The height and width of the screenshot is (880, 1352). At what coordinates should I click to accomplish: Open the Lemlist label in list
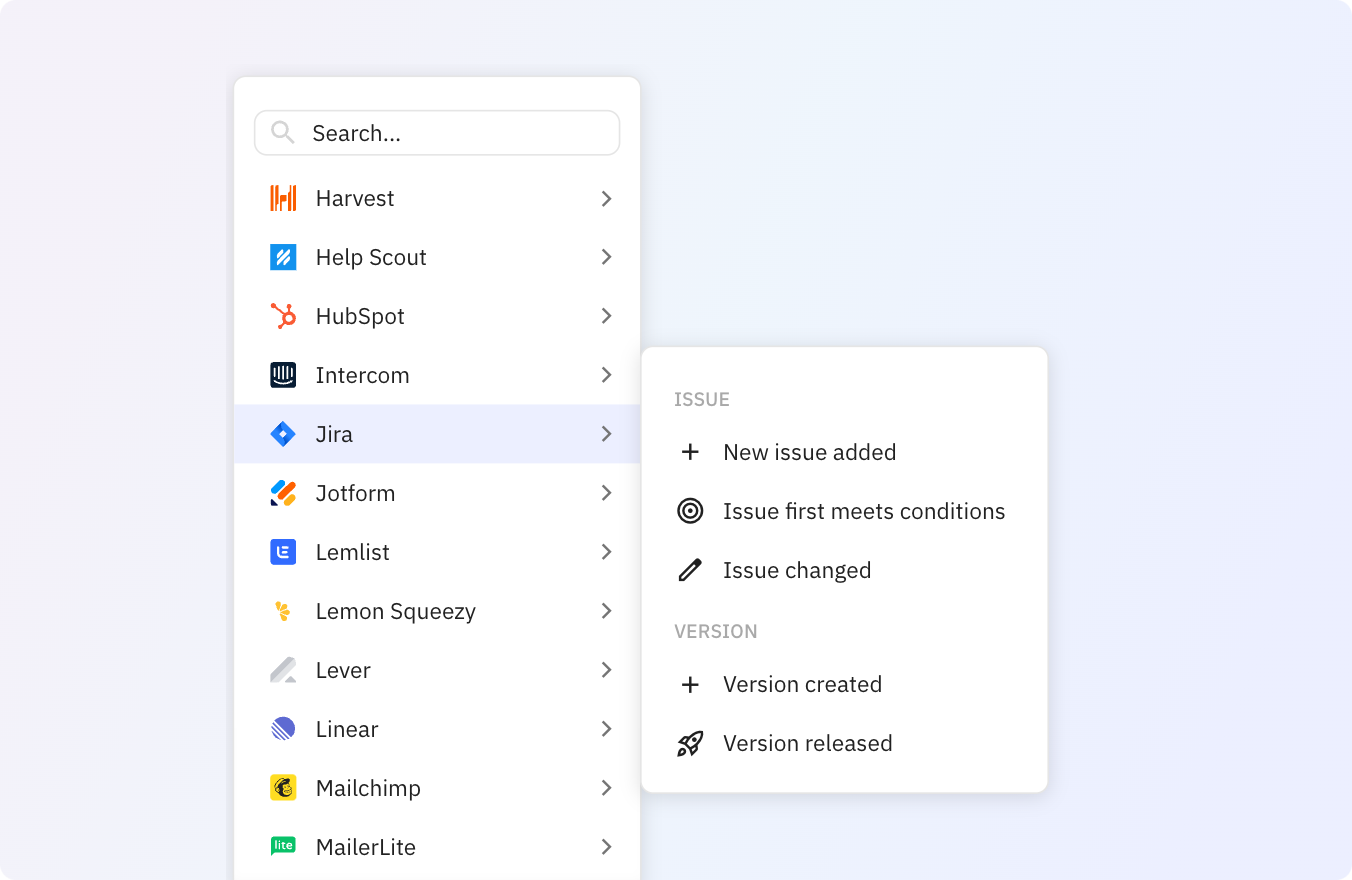(x=353, y=552)
